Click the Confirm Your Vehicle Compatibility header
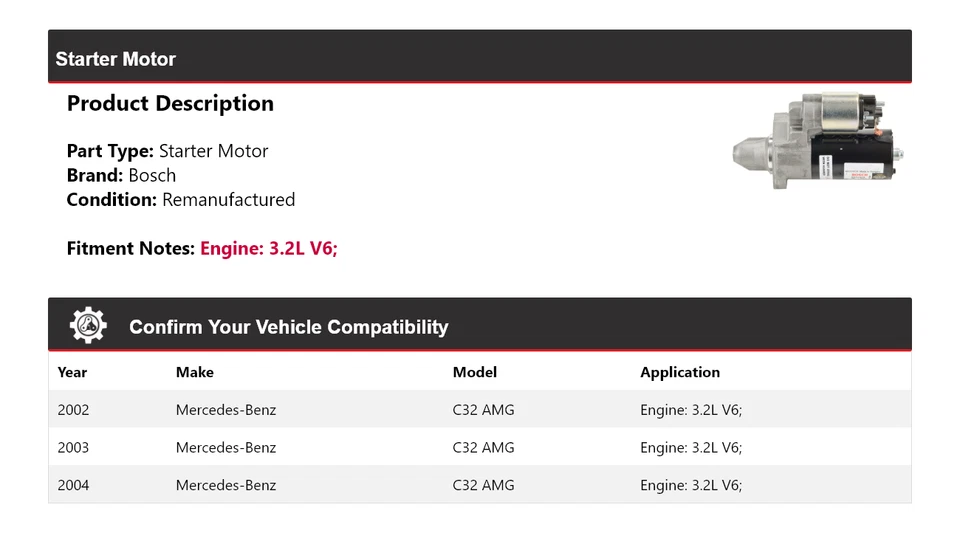 tap(288, 327)
